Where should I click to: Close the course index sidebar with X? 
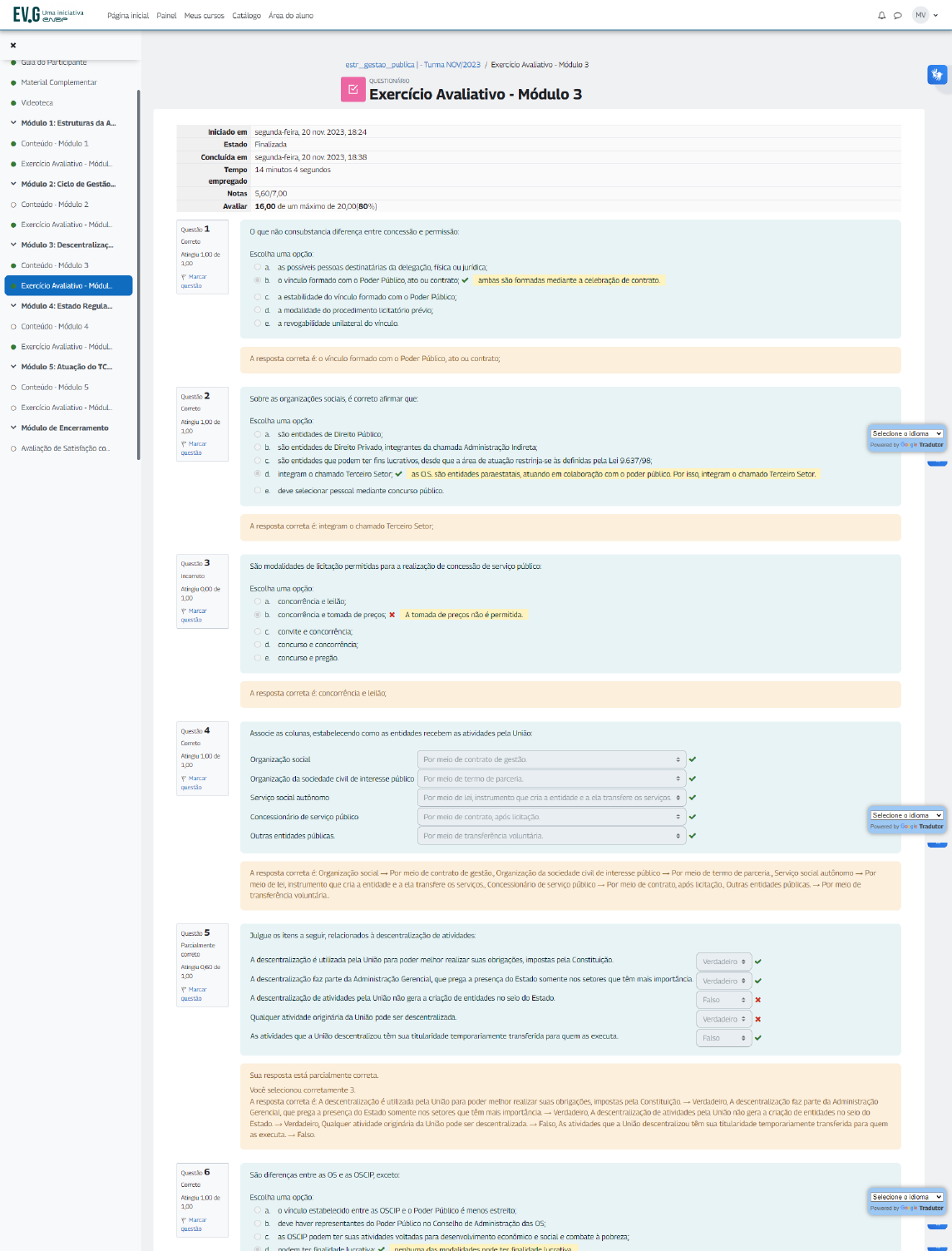[x=13, y=46]
